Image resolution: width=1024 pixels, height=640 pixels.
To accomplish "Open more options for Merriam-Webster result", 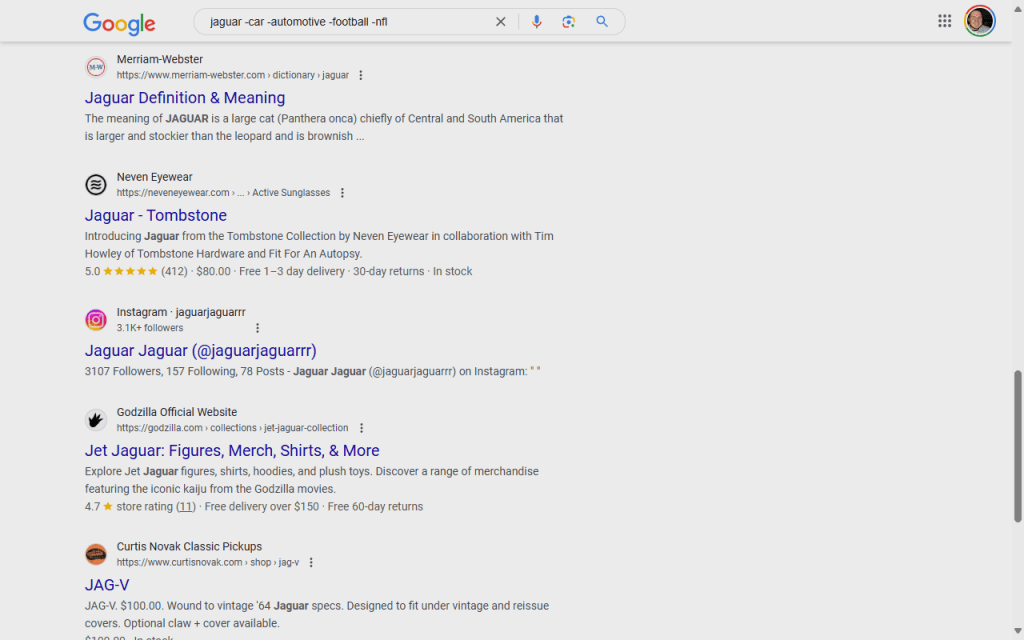I will coord(361,75).
